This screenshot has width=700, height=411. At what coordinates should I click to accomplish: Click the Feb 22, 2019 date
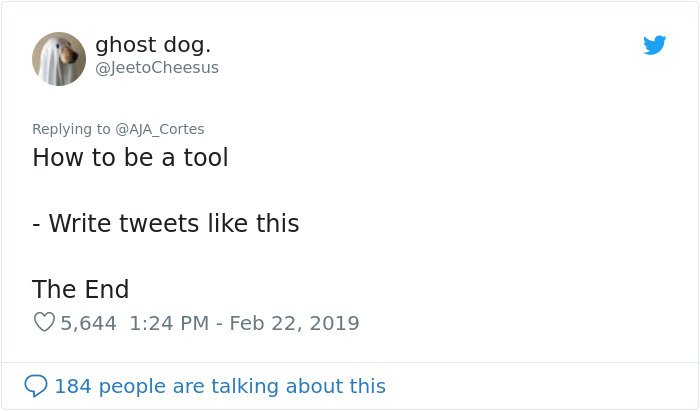coord(294,323)
